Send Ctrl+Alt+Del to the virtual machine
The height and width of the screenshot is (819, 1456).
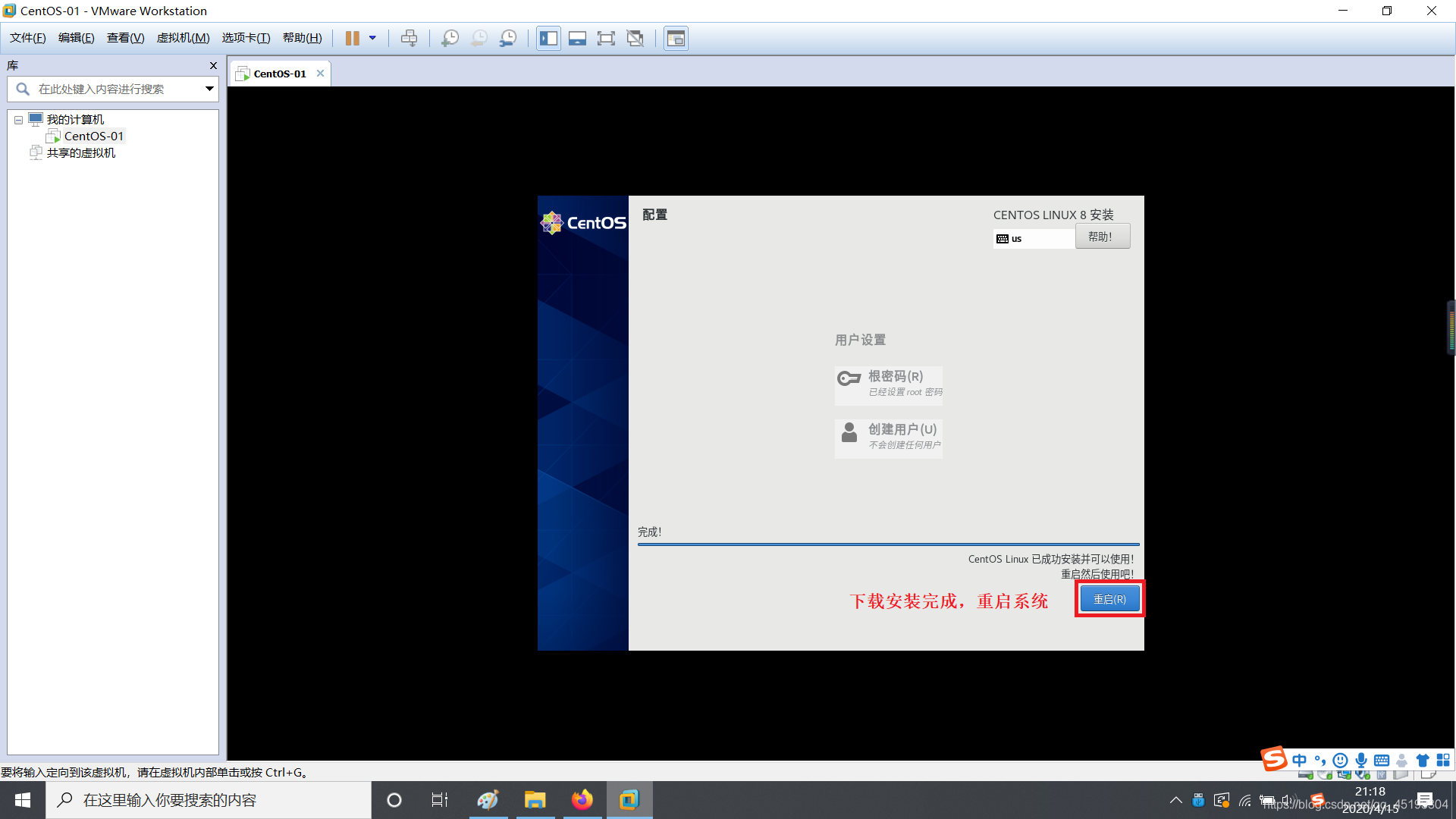click(409, 38)
